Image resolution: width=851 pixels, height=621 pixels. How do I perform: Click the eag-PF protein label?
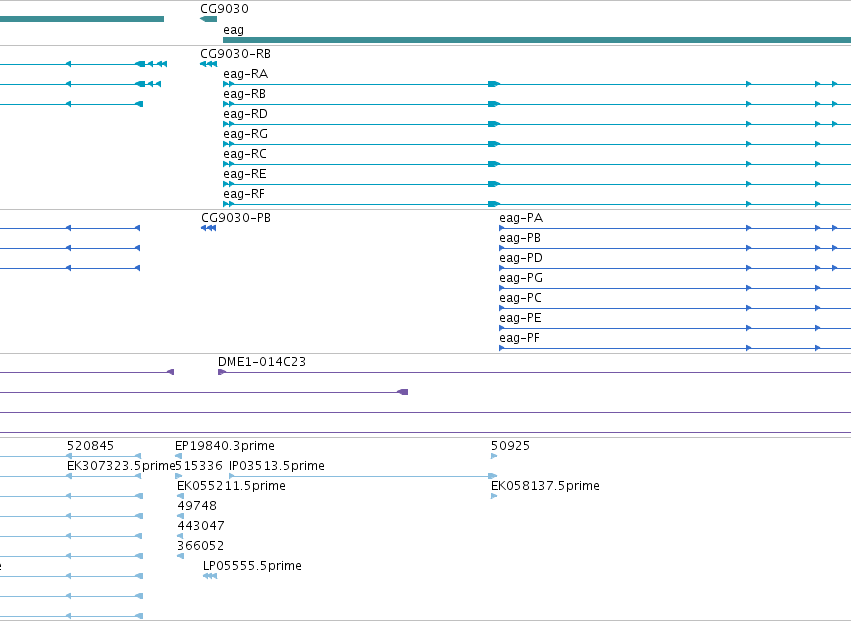click(519, 339)
